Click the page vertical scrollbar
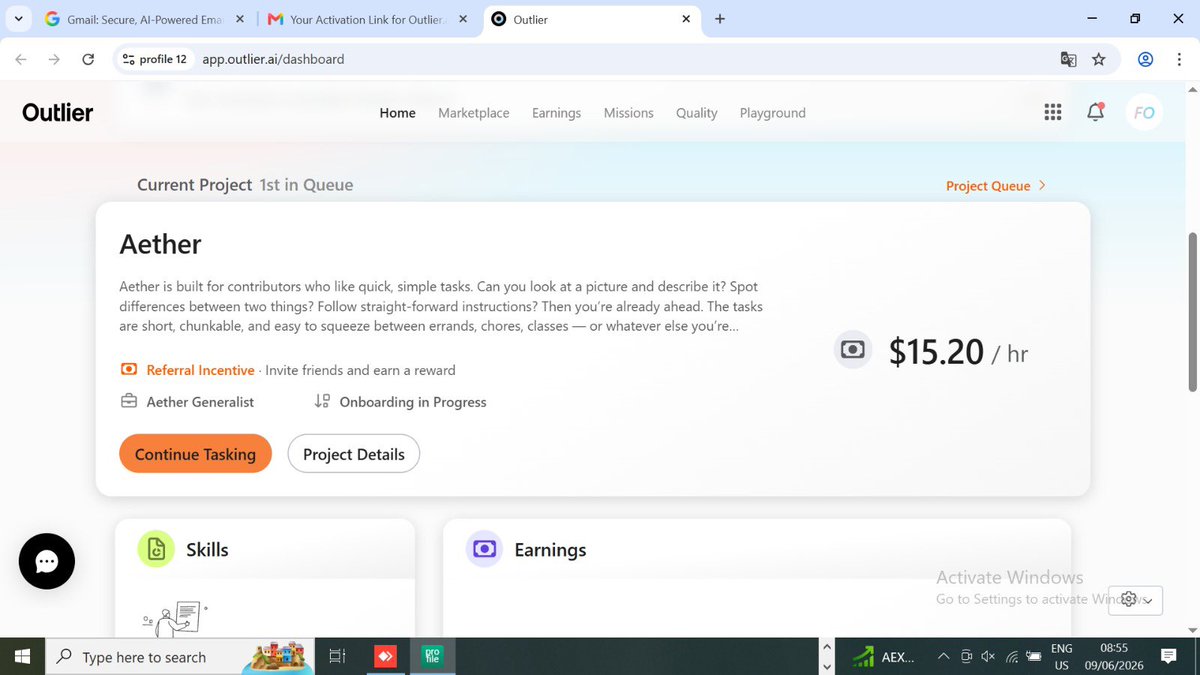The image size is (1200, 675). coord(1192,310)
